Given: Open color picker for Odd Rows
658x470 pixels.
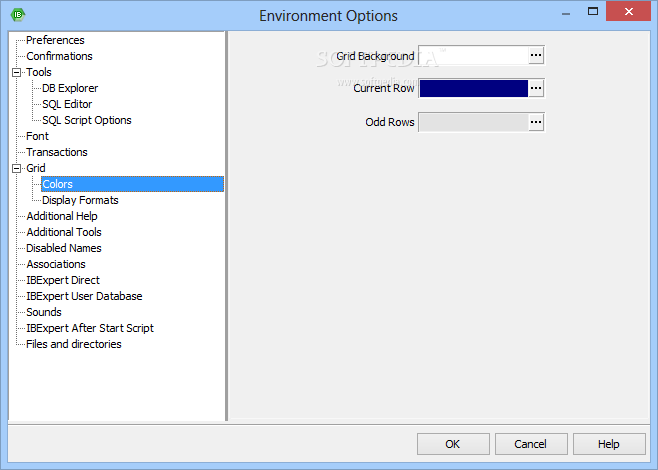Looking at the screenshot, I should coord(536,122).
